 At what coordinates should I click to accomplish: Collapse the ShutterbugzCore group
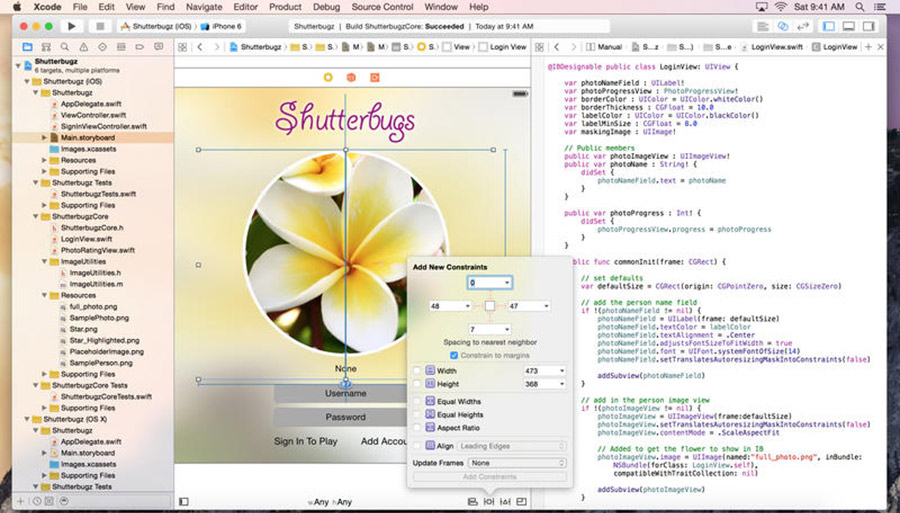35,216
